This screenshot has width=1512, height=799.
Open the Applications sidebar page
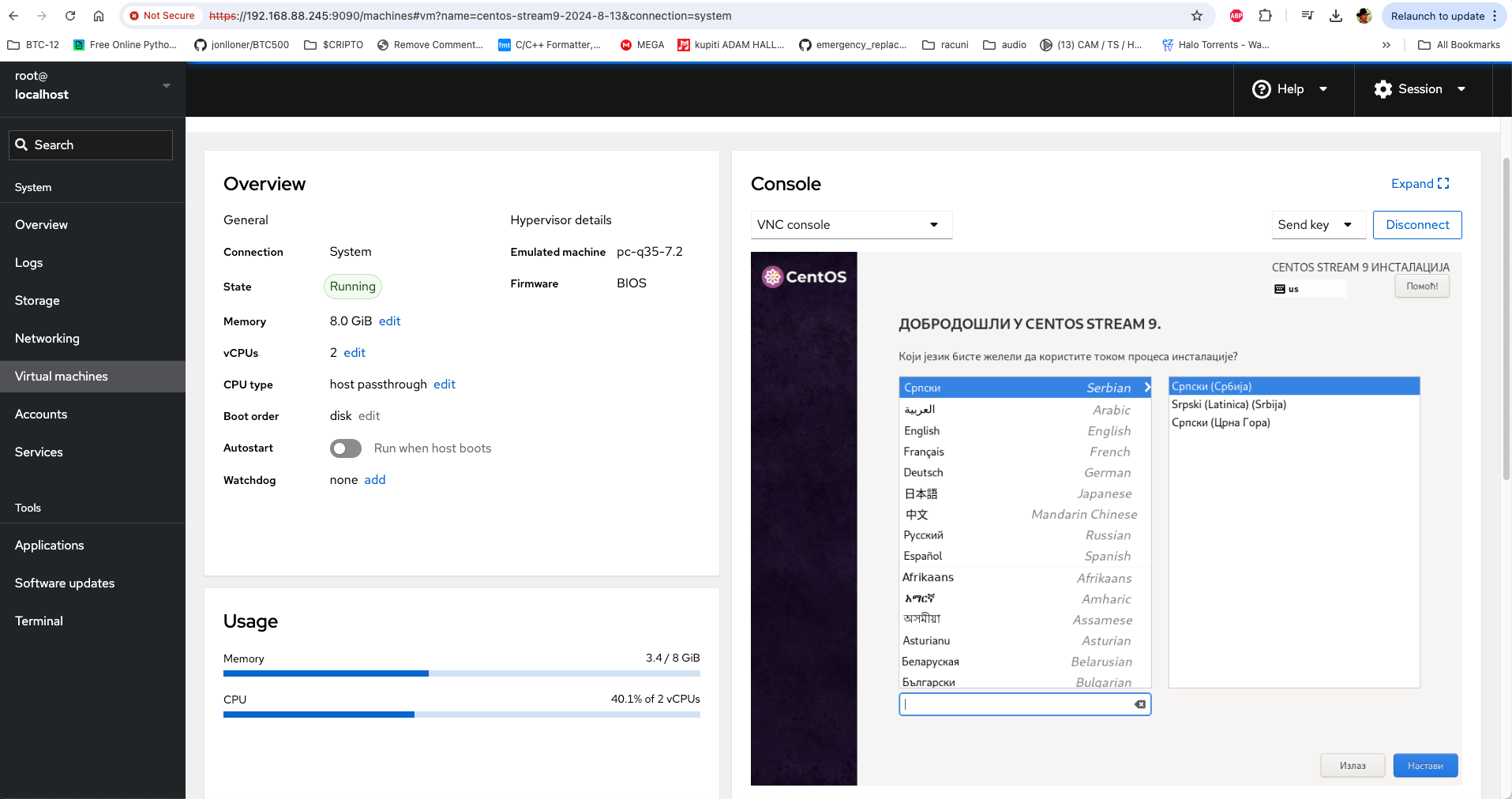(92, 546)
